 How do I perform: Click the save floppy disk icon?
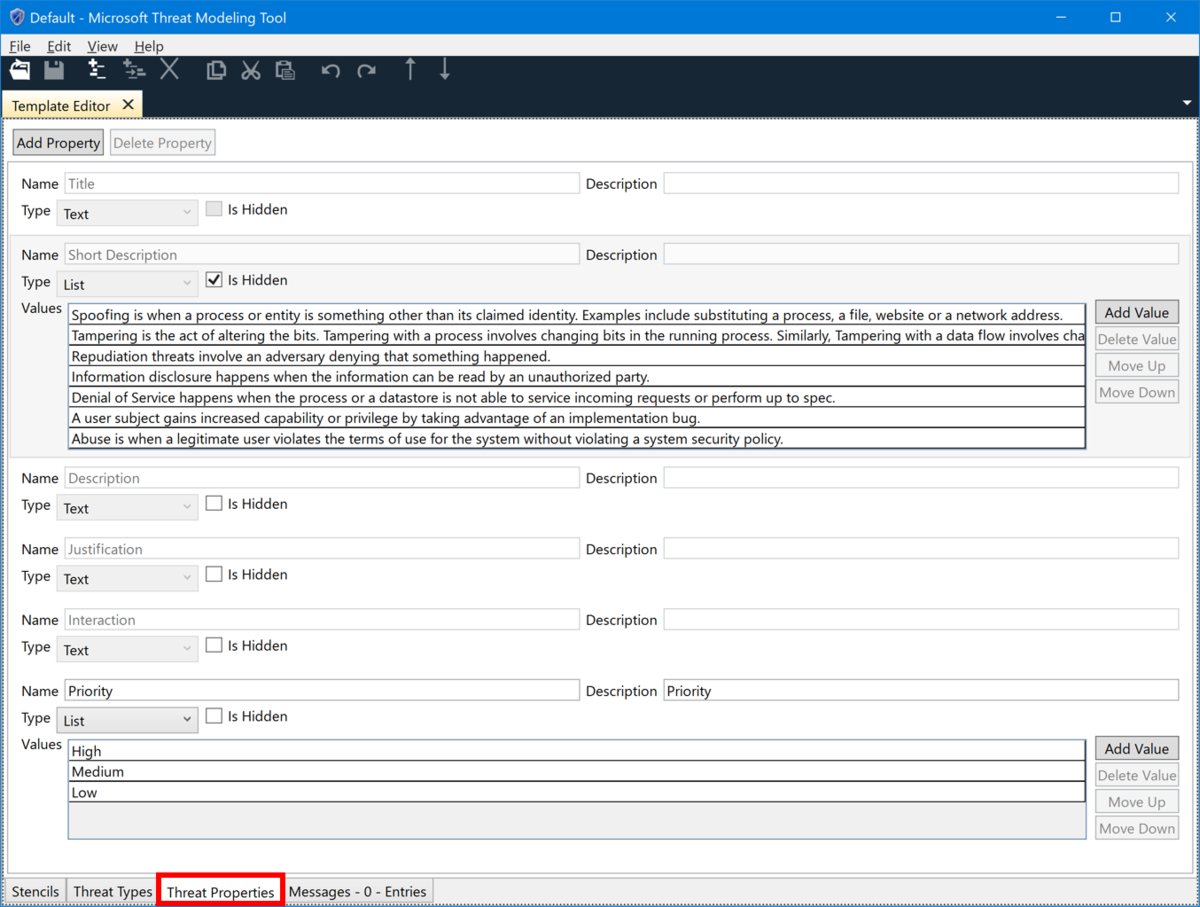tap(54, 70)
